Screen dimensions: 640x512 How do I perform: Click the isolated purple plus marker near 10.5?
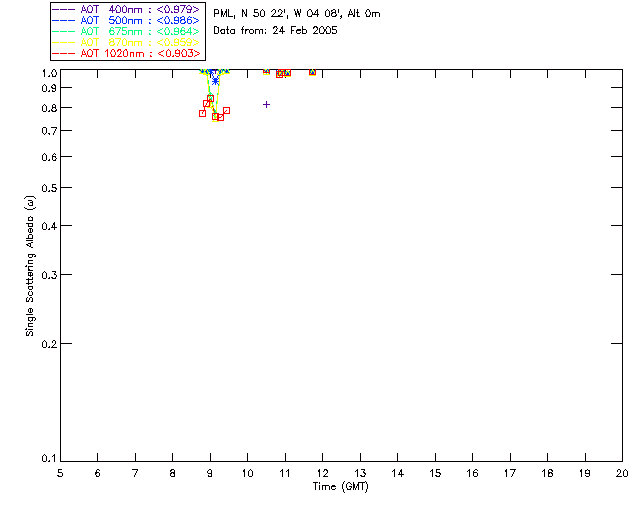tap(267, 105)
